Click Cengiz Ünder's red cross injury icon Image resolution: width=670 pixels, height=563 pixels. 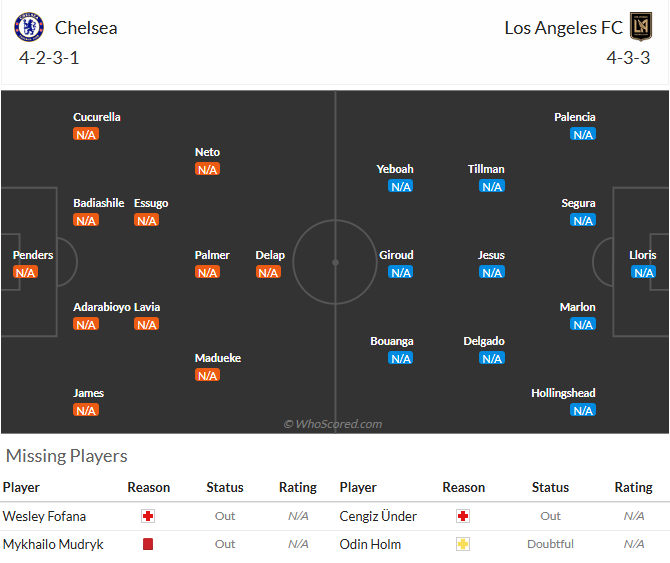coord(463,516)
